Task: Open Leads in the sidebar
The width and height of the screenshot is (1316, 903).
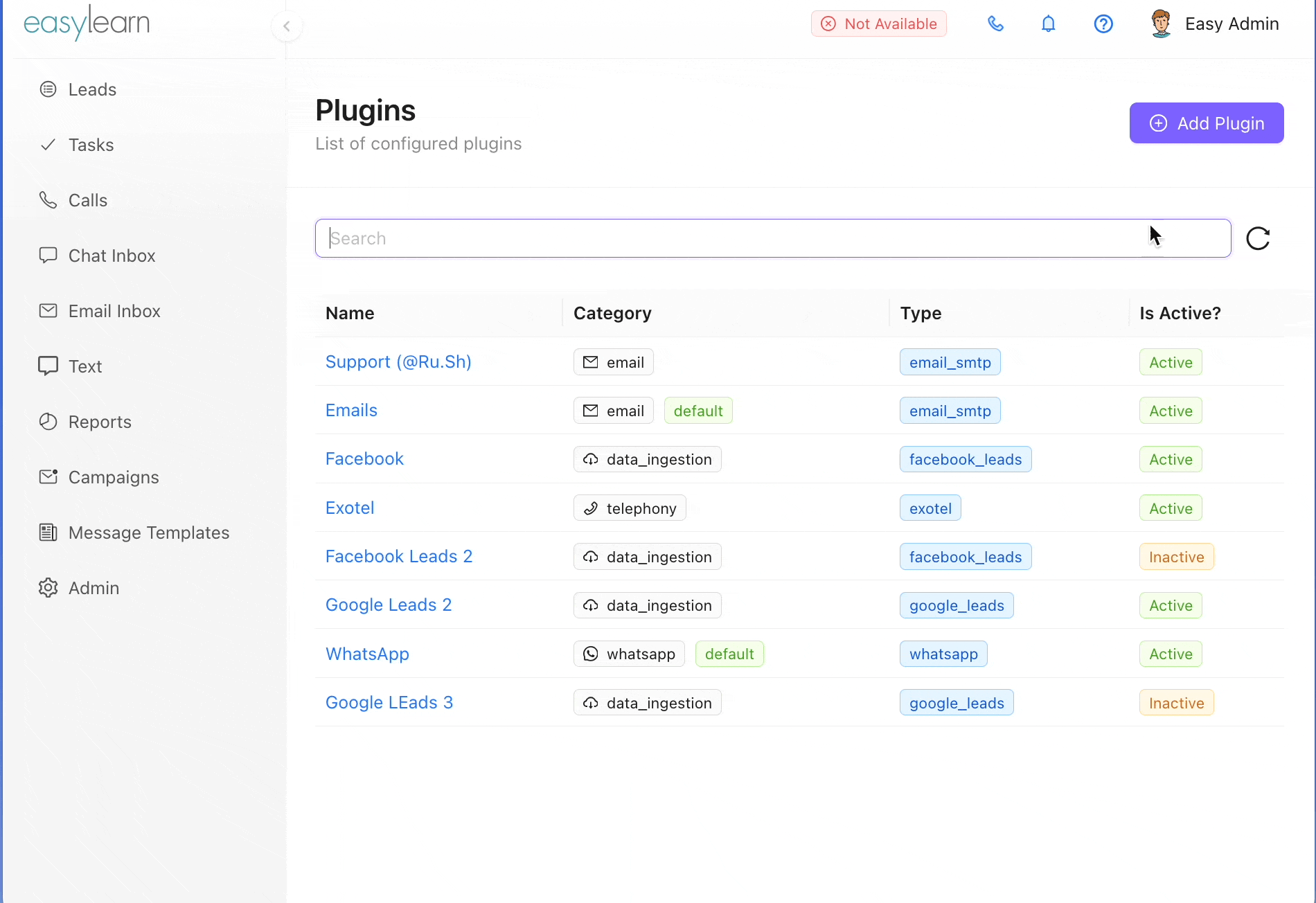Action: point(92,89)
